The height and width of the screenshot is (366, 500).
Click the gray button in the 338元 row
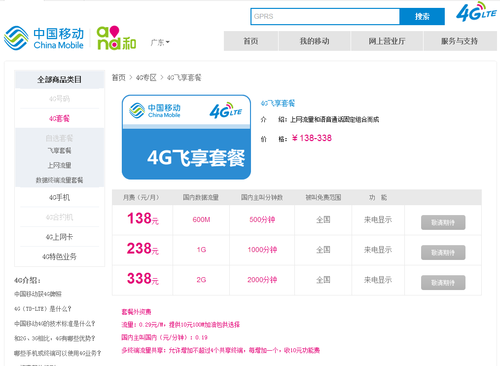pos(443,282)
